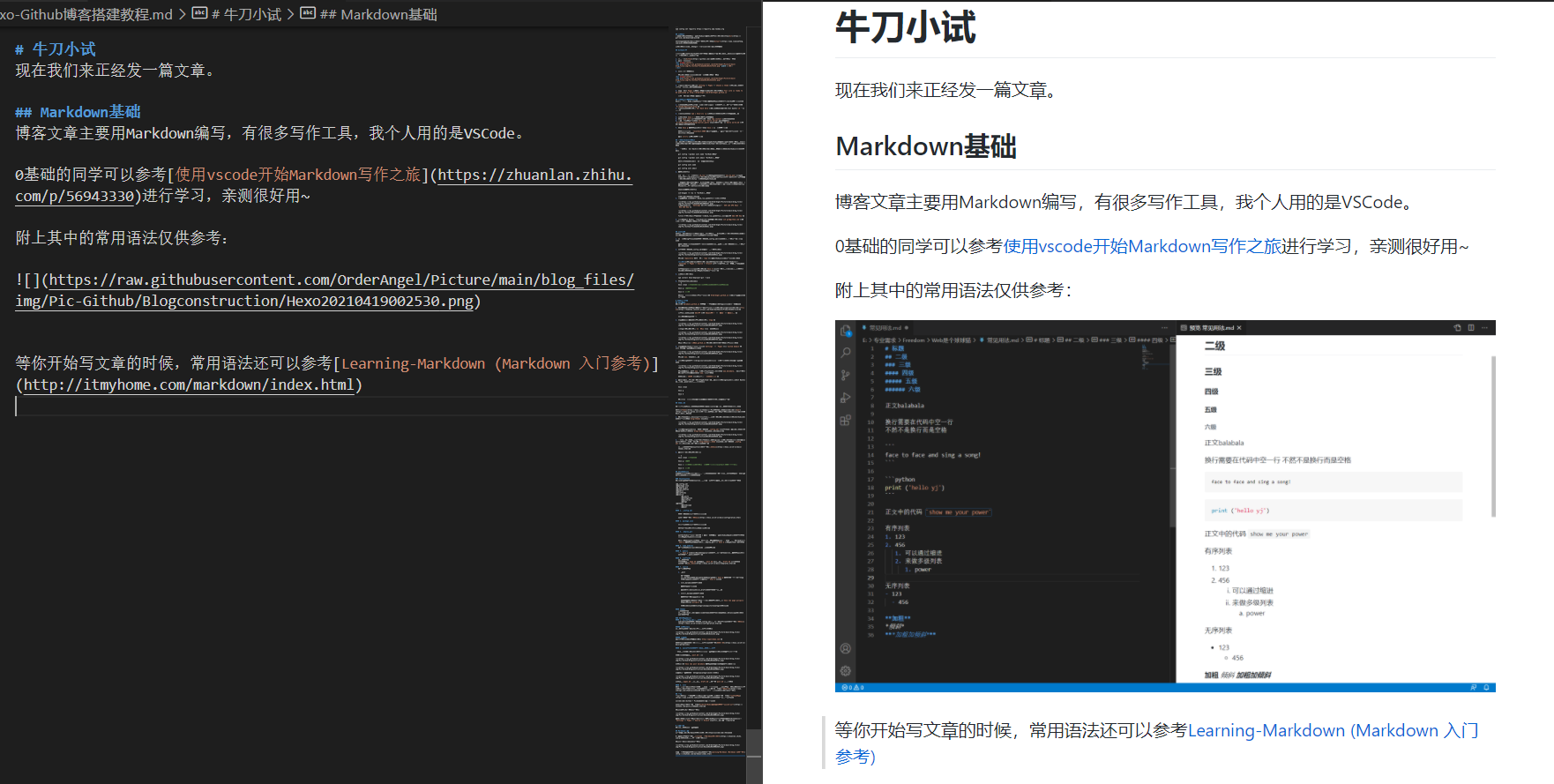Viewport: 1554px width, 784px height.
Task: Open 'Learning-Markdown (Markdown 入门' link in preview
Action: pyautogui.click(x=1333, y=730)
